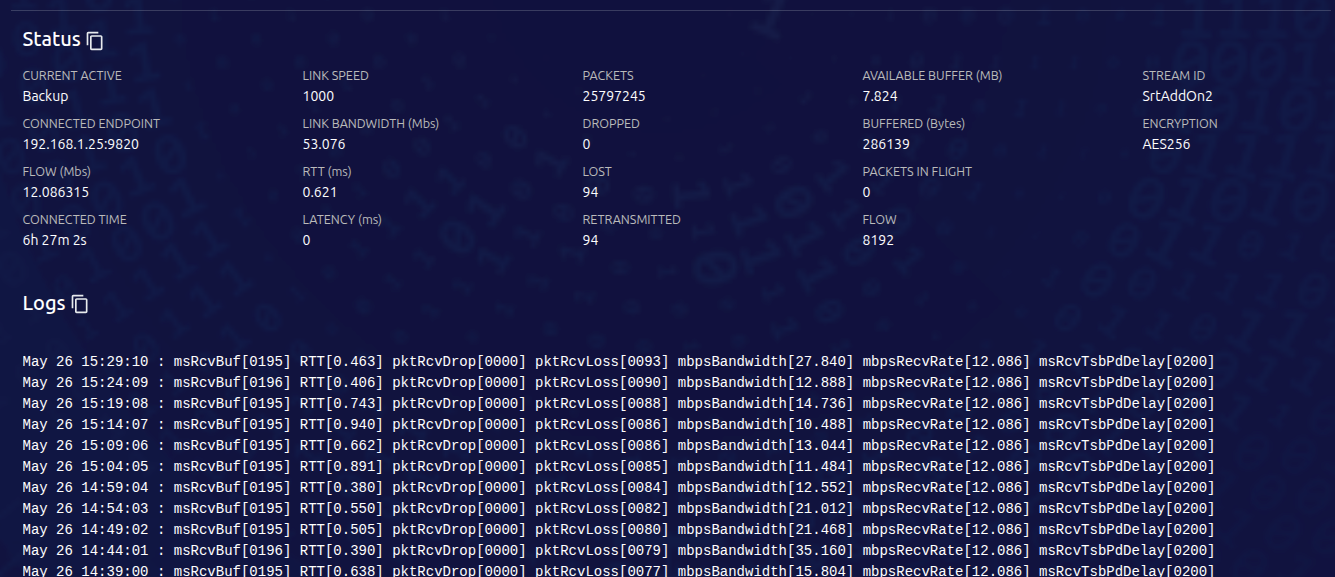Click the flow value 8192

(x=878, y=240)
